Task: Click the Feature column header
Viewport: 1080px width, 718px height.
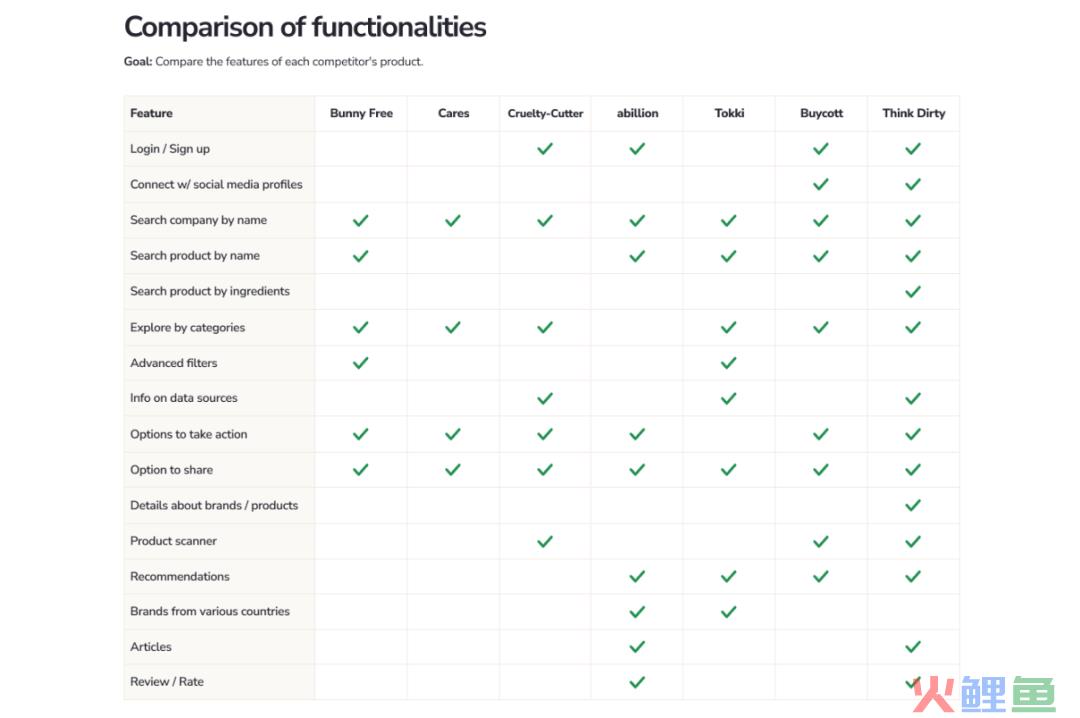Action: [x=152, y=113]
